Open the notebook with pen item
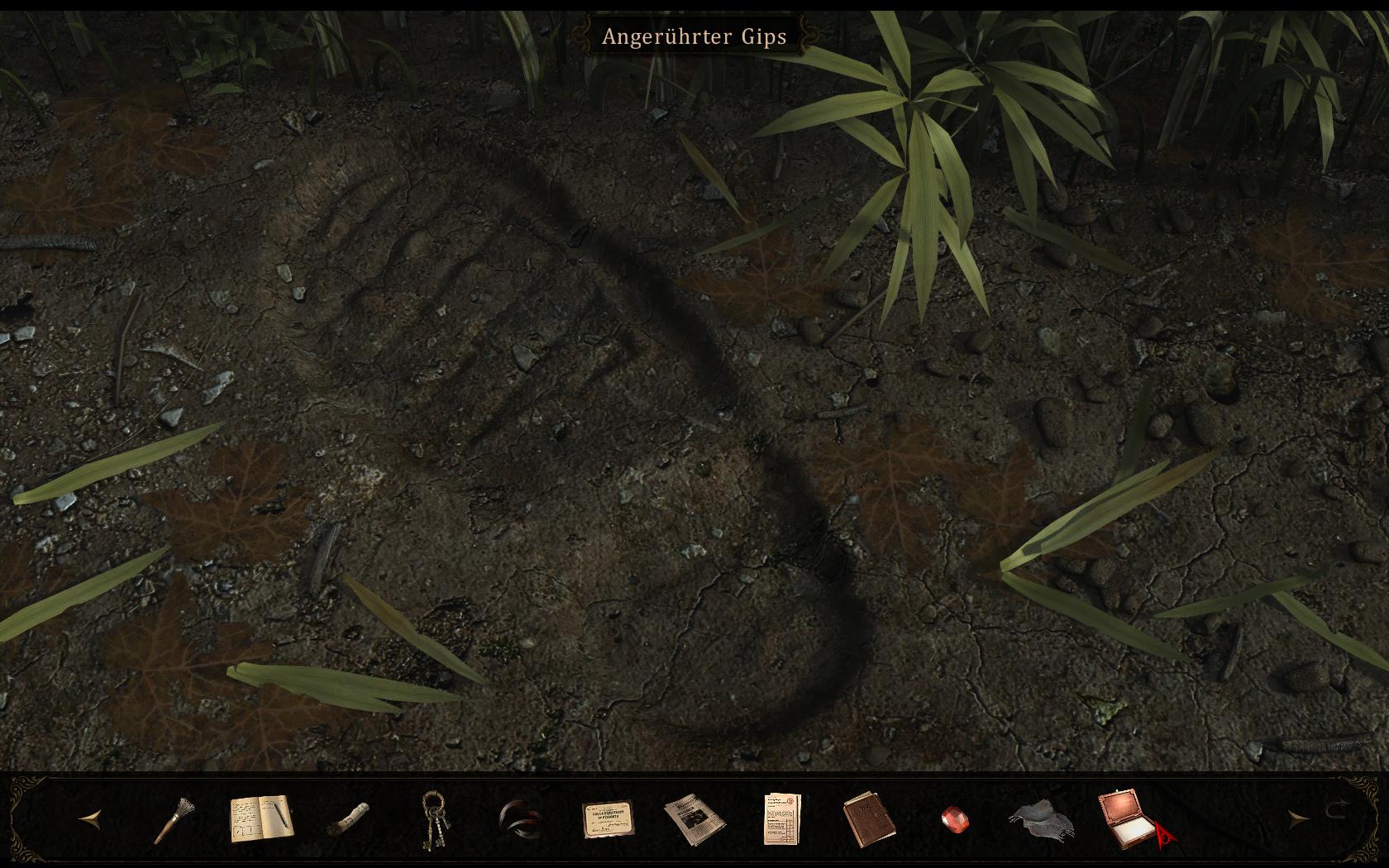The height and width of the screenshot is (868, 1389). pos(260,818)
